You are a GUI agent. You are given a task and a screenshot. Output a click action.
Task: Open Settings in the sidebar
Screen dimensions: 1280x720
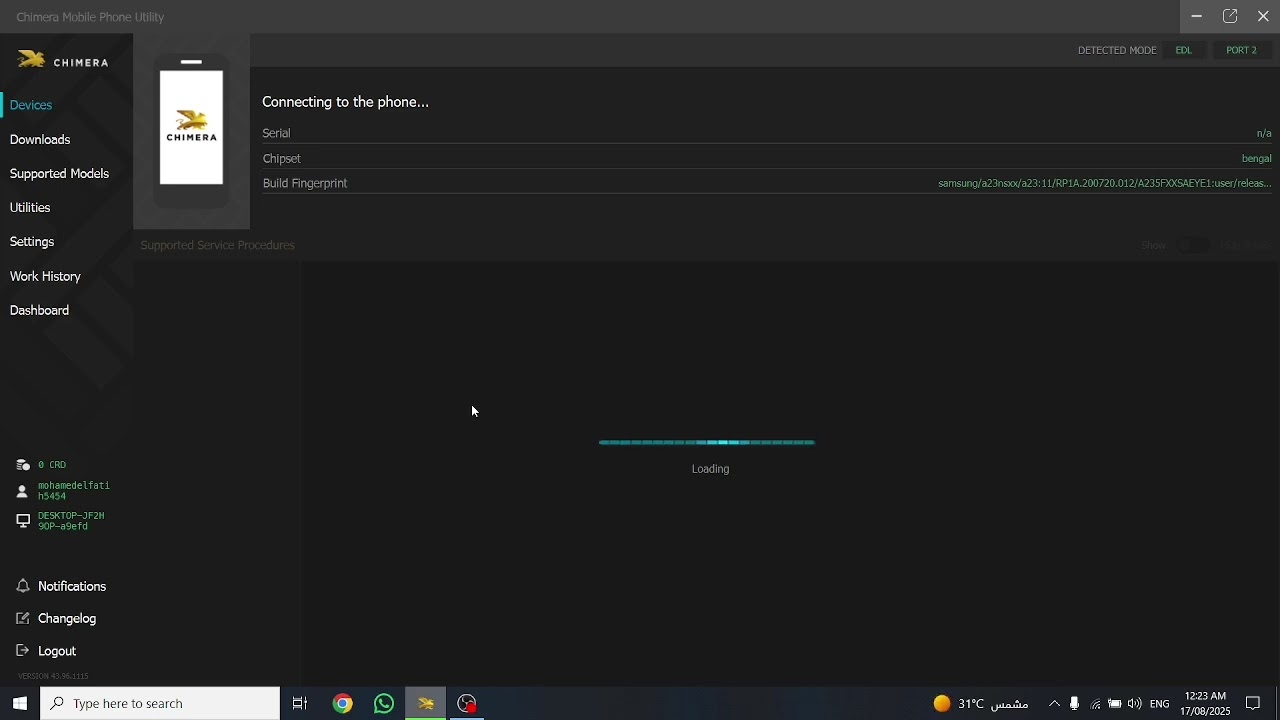pos(32,242)
